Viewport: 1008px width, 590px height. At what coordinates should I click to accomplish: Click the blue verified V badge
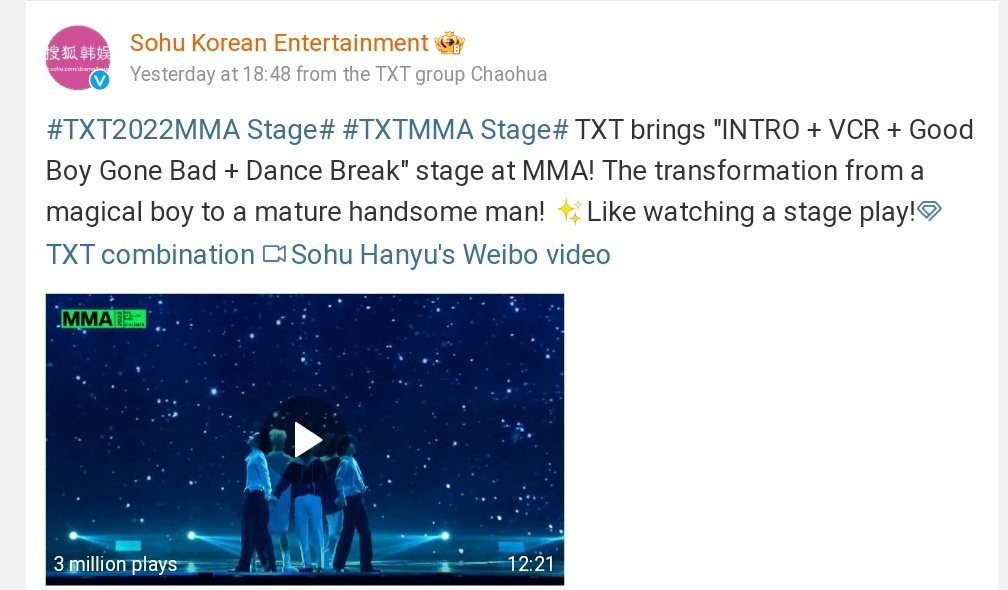pyautogui.click(x=99, y=80)
